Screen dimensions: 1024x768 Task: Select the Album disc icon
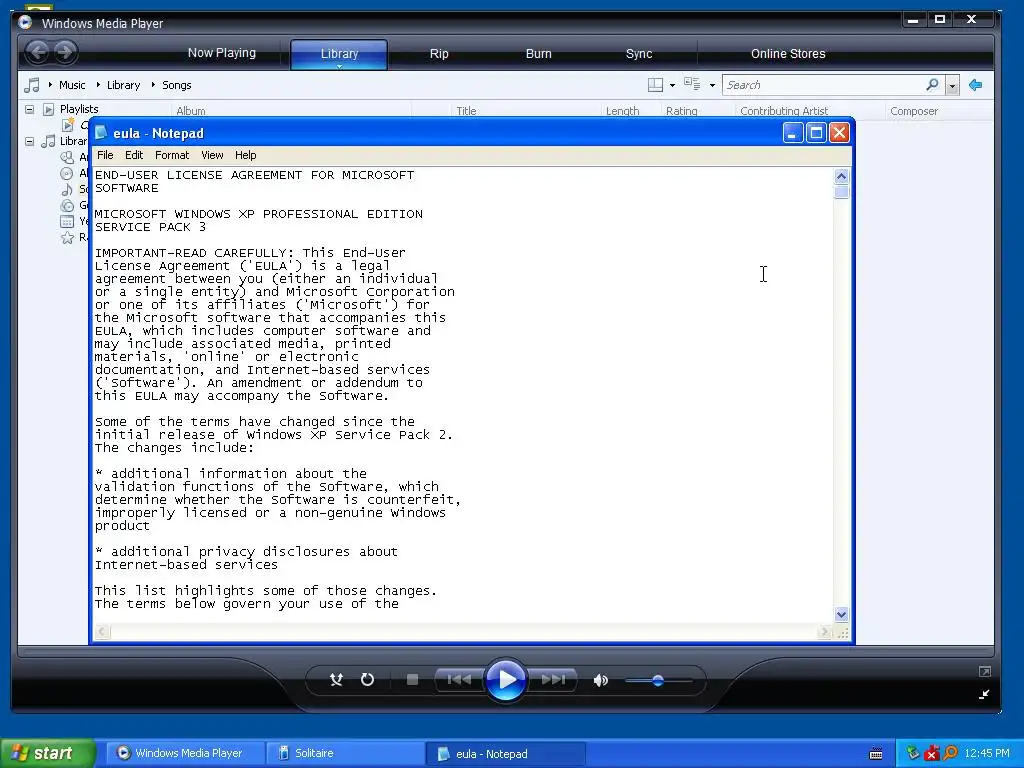(67, 173)
